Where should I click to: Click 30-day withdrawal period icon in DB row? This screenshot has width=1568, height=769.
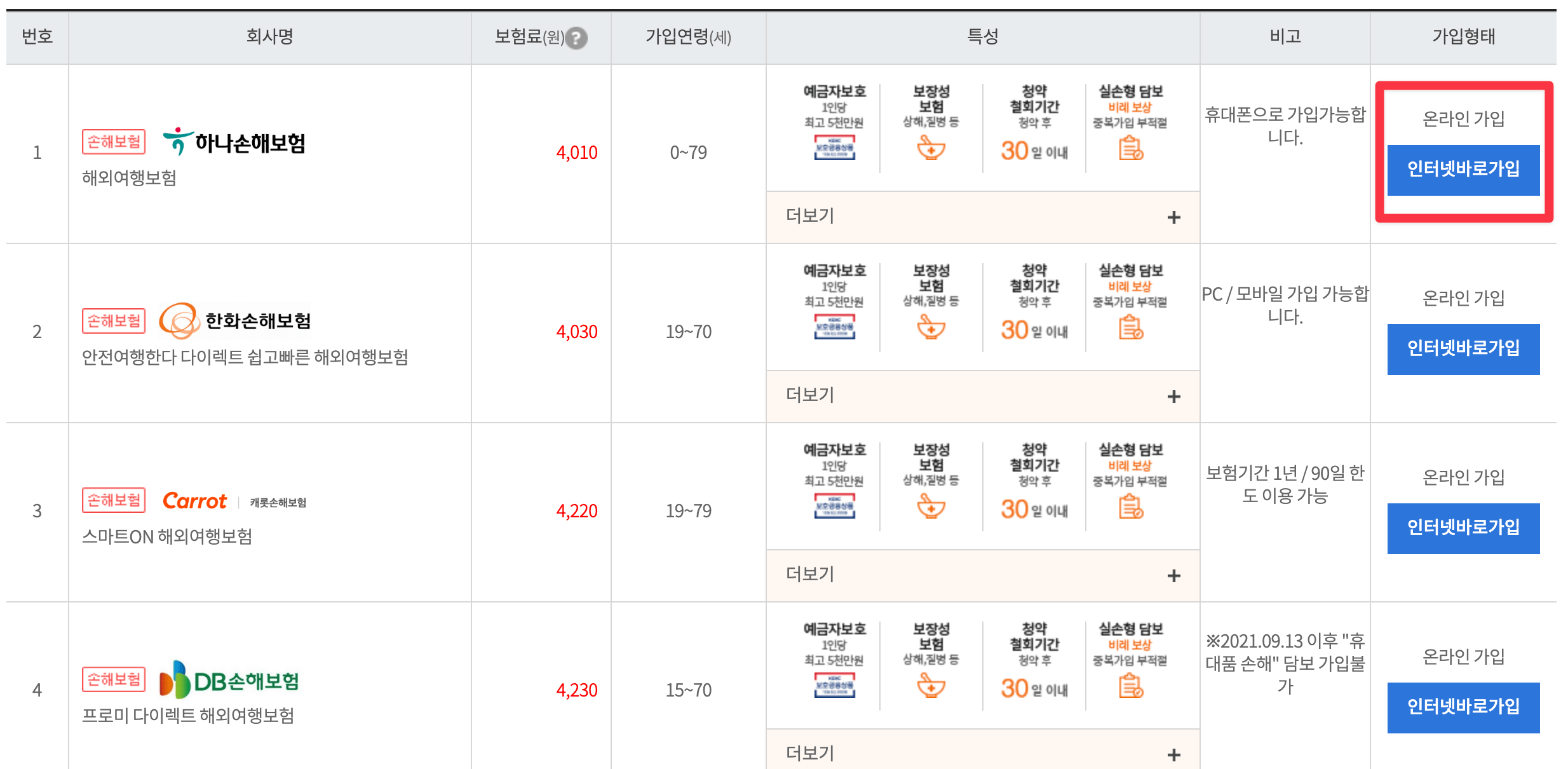pyautogui.click(x=1034, y=688)
